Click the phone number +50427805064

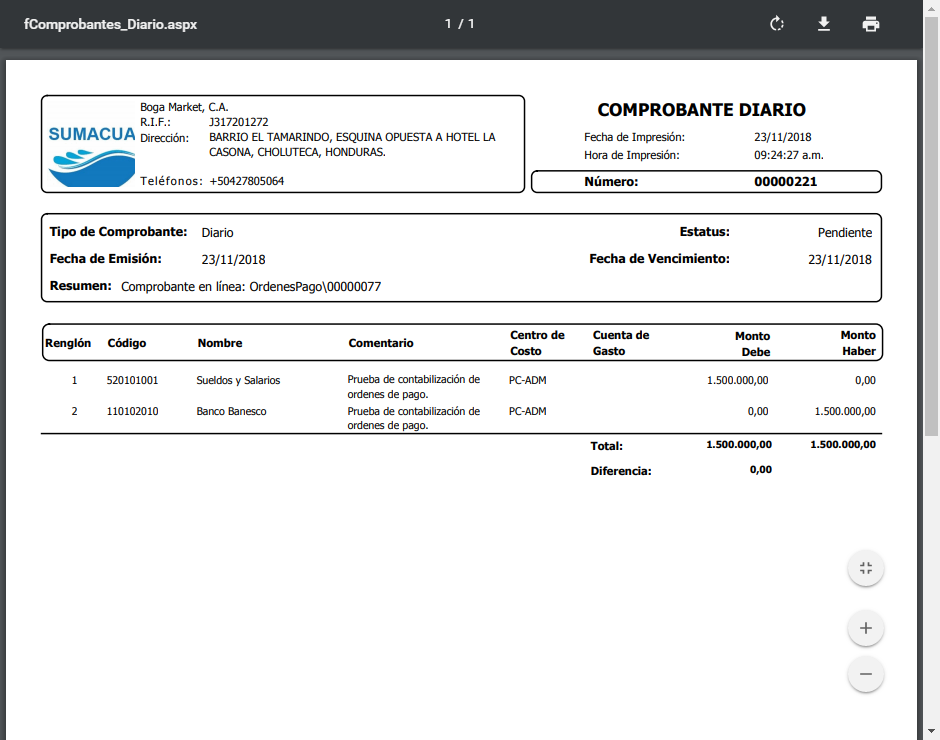[246, 181]
